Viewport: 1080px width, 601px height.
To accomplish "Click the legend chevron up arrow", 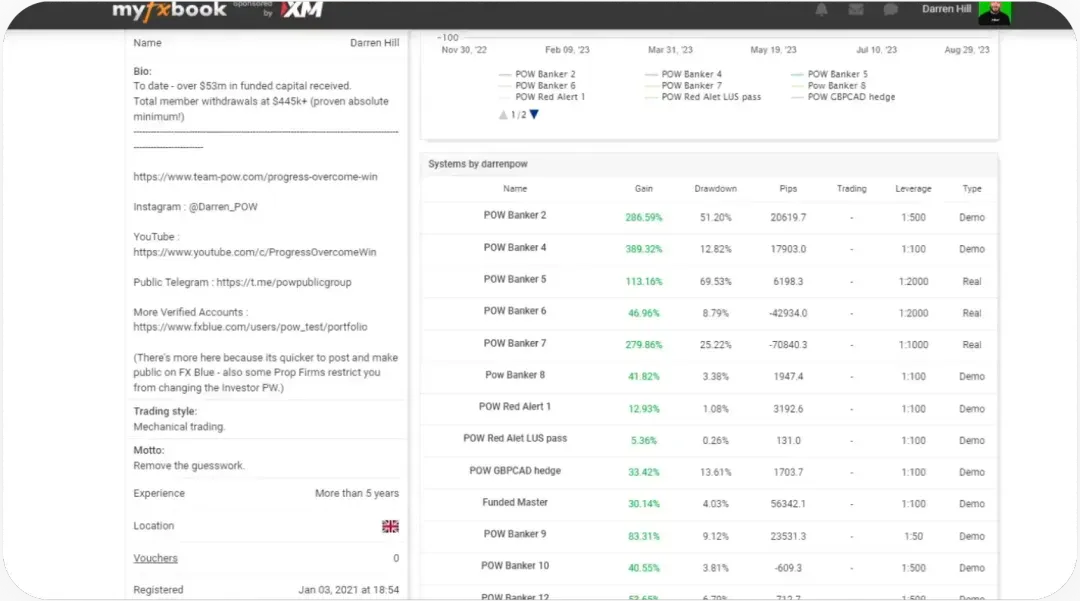I will click(x=503, y=114).
